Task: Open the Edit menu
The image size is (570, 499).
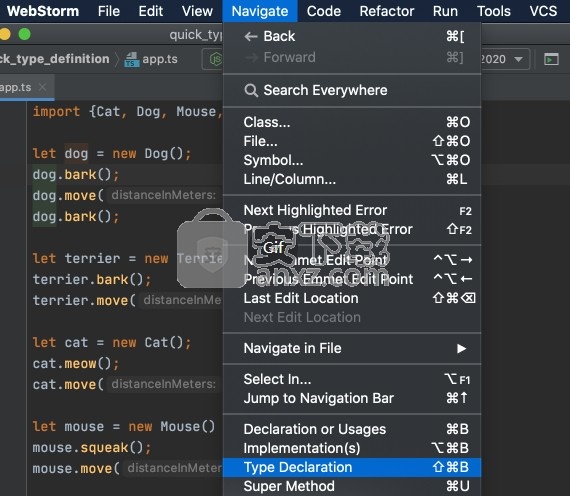Action: pos(150,11)
